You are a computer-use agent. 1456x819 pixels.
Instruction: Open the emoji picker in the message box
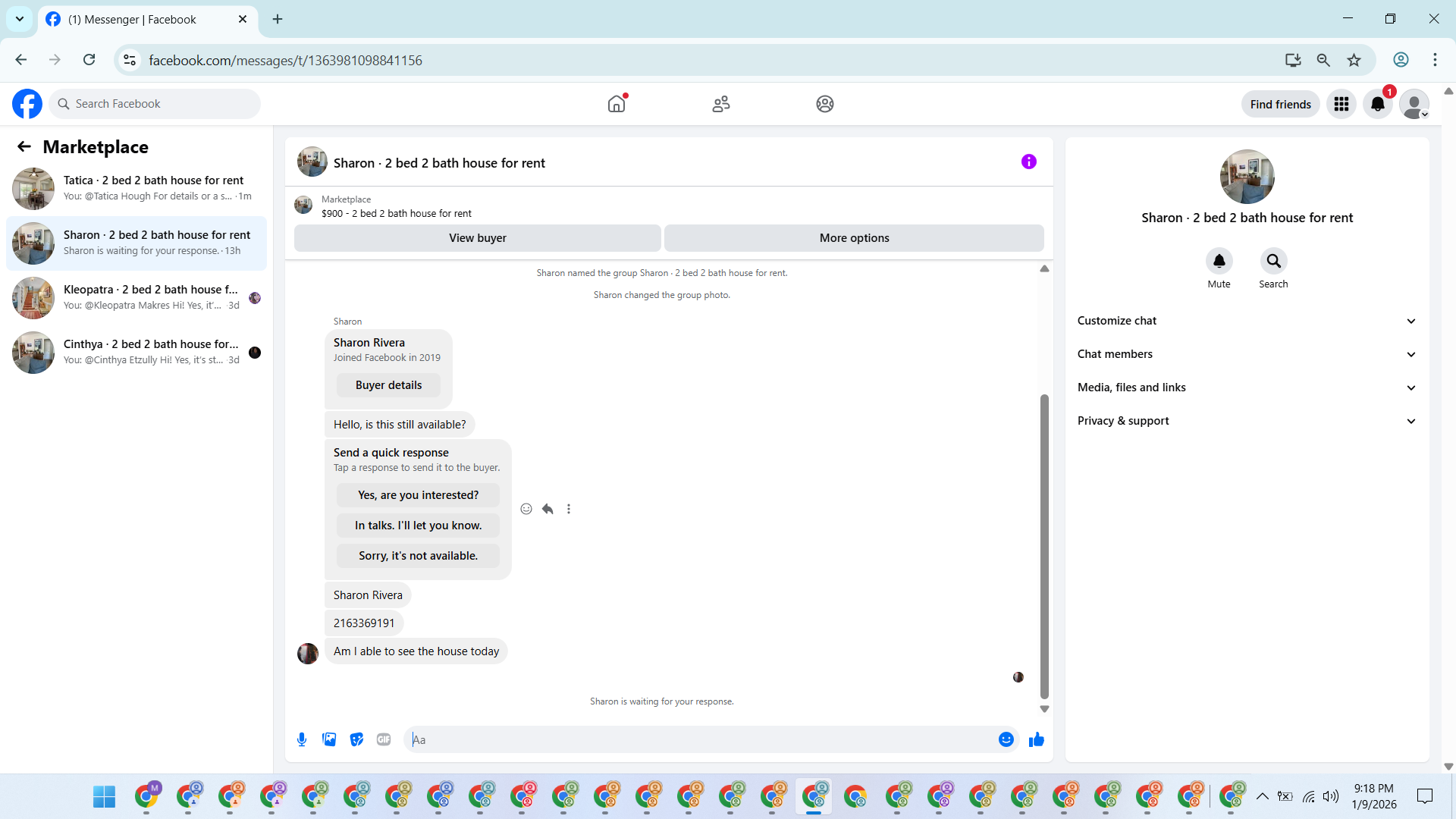click(x=1006, y=739)
